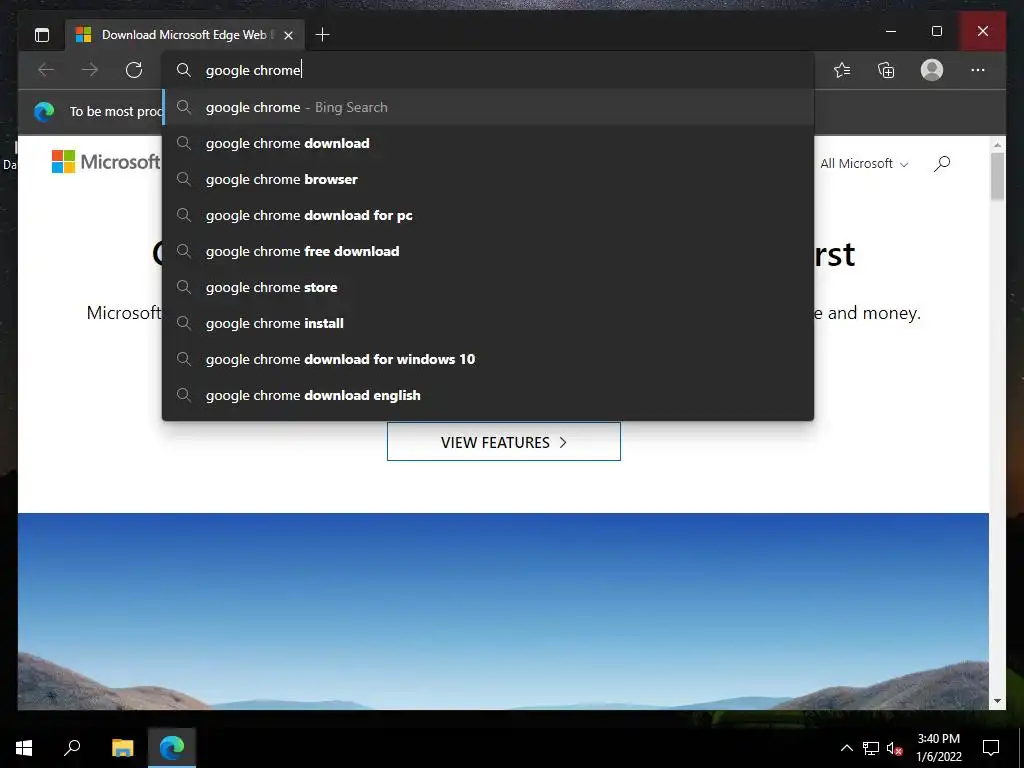Select google chrome install suggestion

[488, 323]
